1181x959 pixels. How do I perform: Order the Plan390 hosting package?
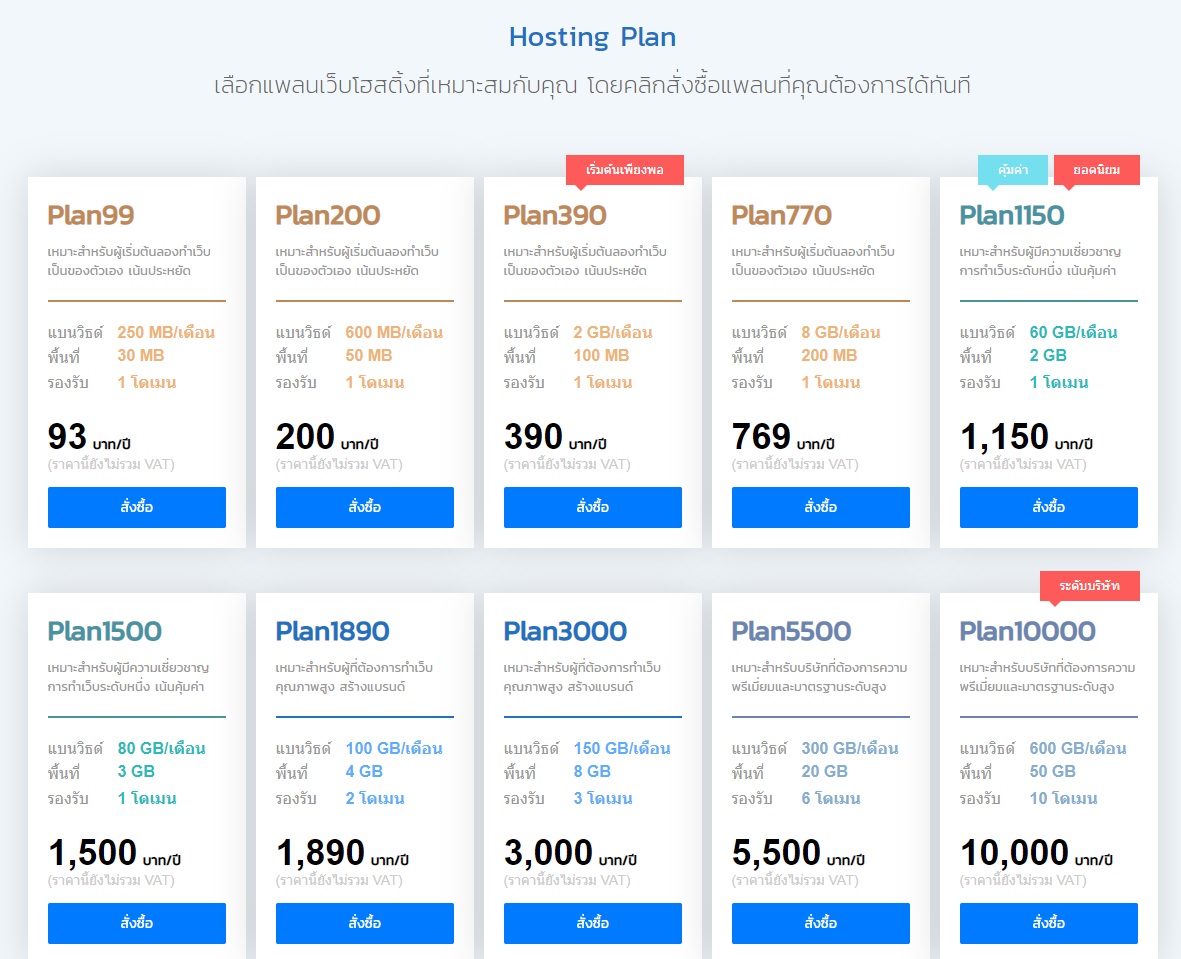[x=592, y=507]
